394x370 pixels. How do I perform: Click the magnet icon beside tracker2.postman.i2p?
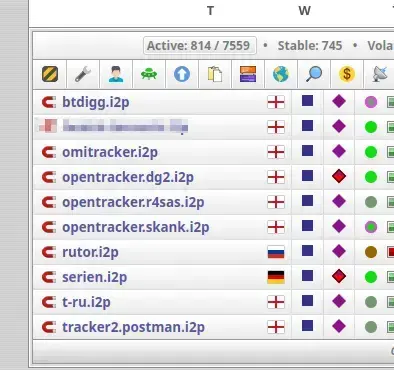click(49, 327)
